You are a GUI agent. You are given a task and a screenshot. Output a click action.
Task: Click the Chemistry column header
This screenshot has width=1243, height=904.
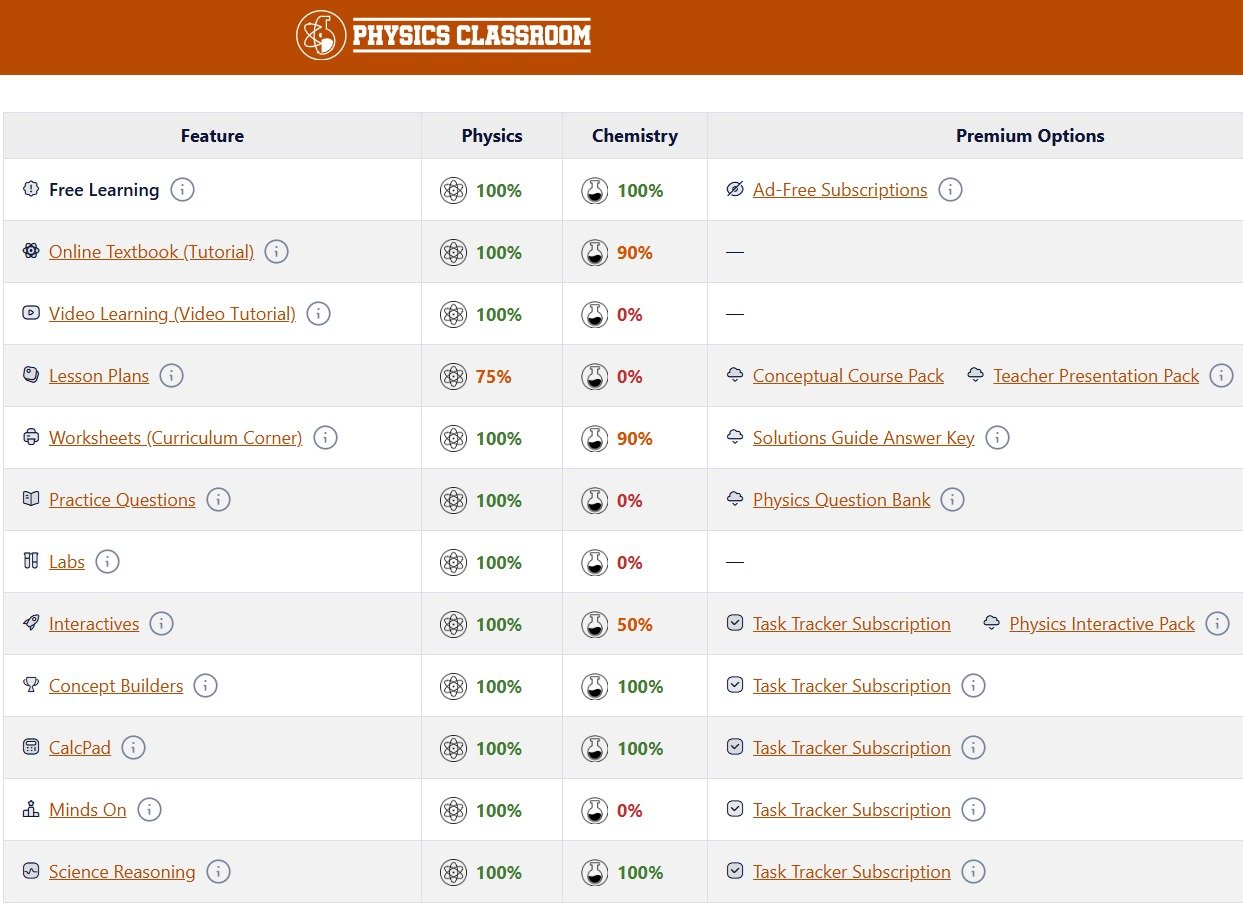pos(634,135)
